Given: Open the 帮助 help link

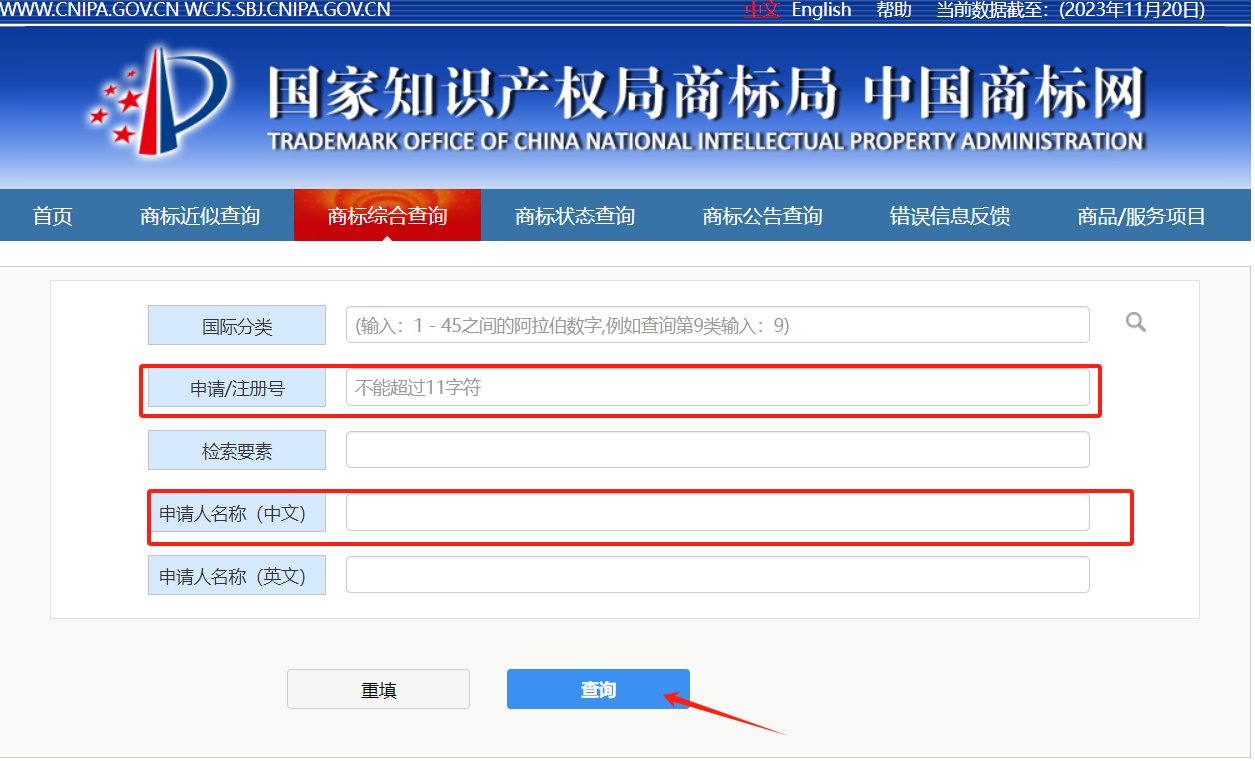Looking at the screenshot, I should pyautogui.click(x=893, y=10).
